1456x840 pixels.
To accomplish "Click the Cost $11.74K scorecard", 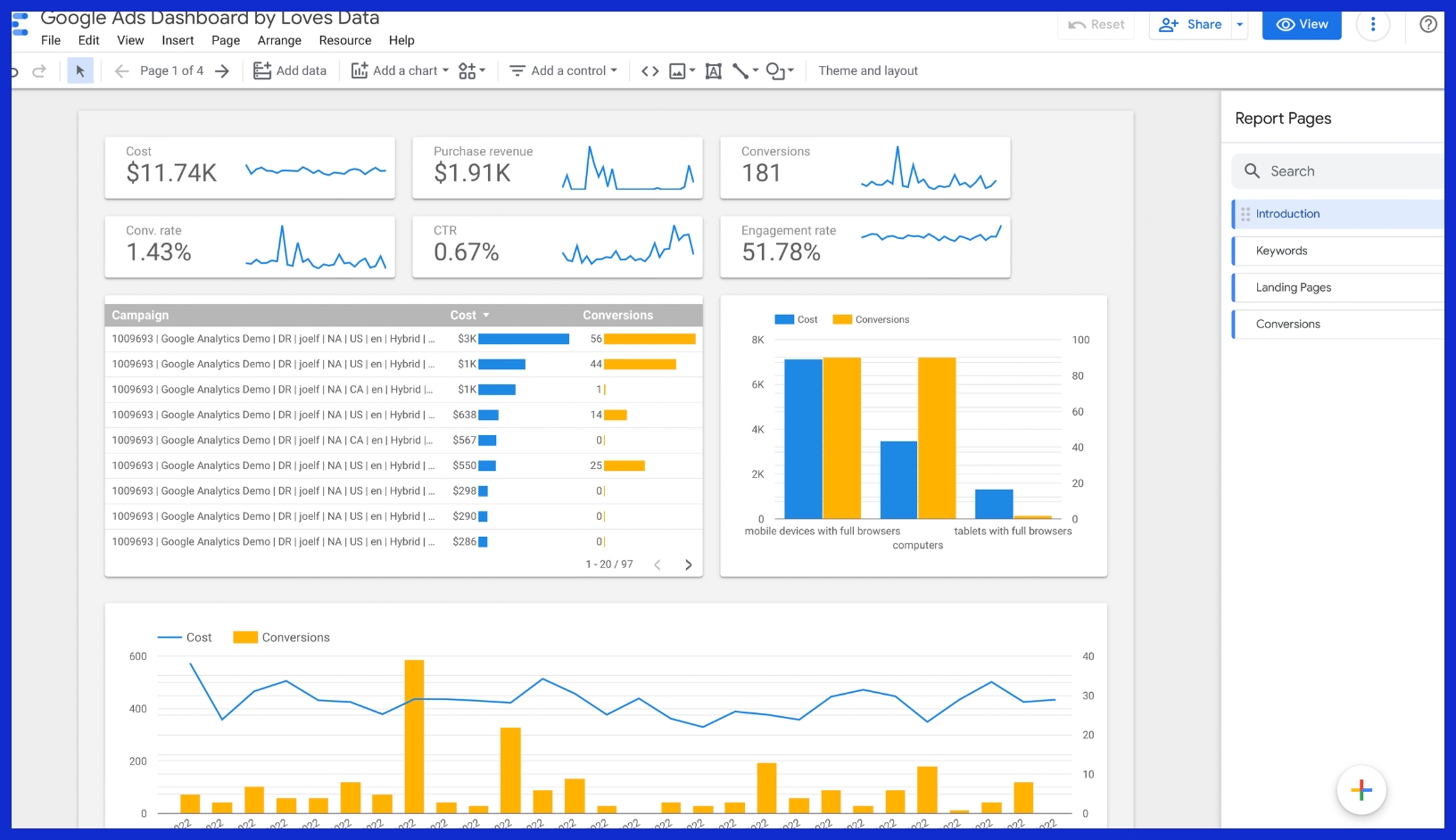I will pos(250,168).
